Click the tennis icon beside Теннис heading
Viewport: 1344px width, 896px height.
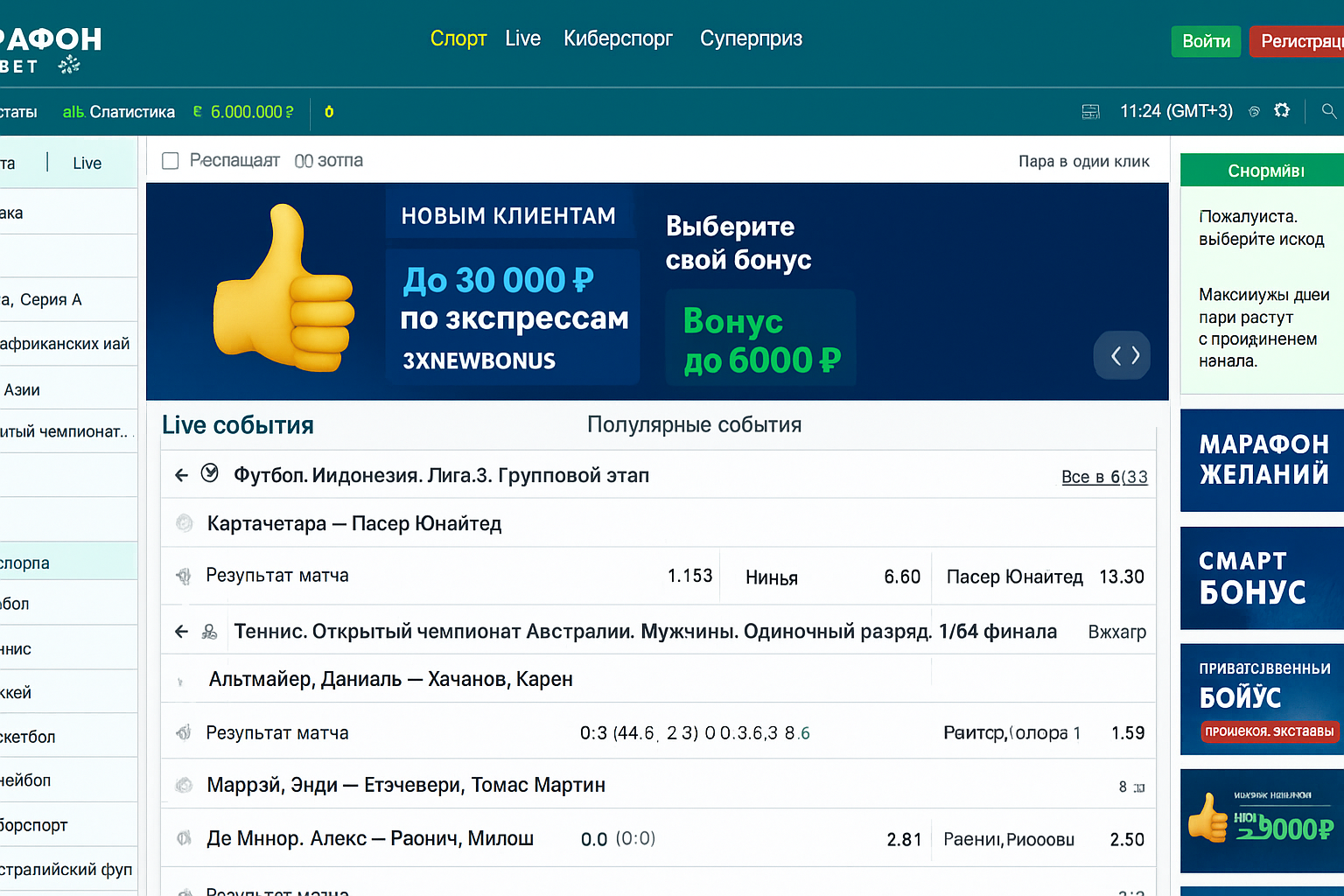pyautogui.click(x=210, y=631)
